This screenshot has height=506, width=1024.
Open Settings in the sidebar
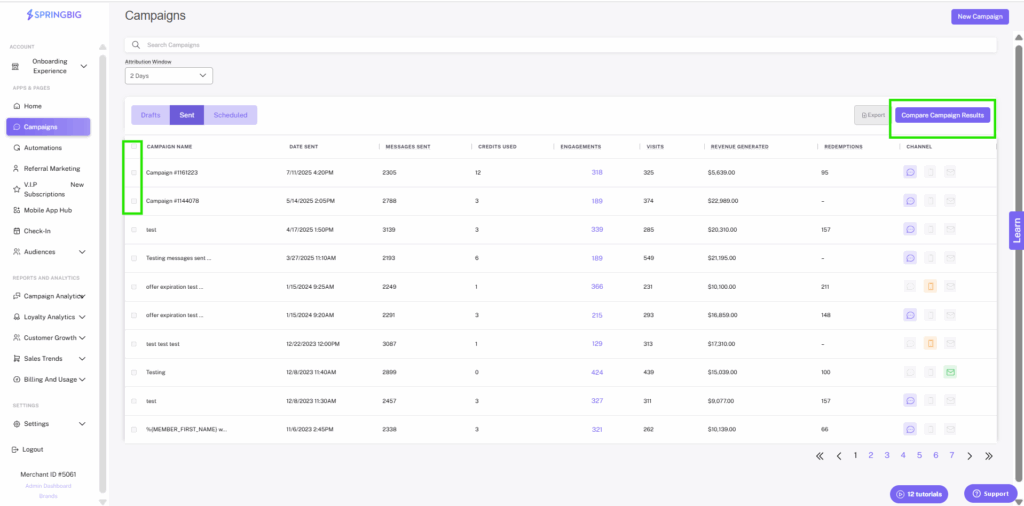pos(36,424)
